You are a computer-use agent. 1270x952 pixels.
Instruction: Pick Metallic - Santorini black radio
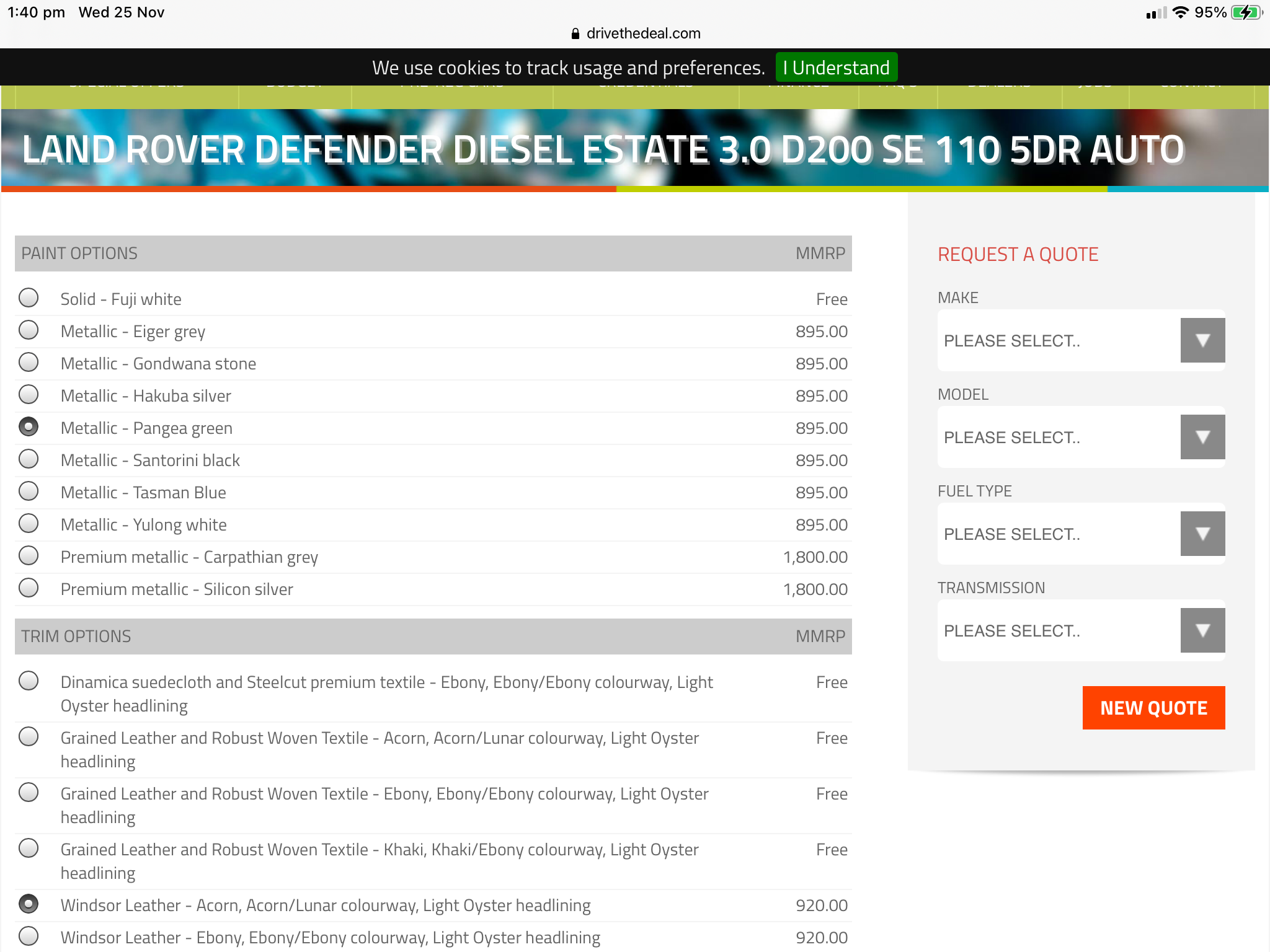tap(29, 459)
